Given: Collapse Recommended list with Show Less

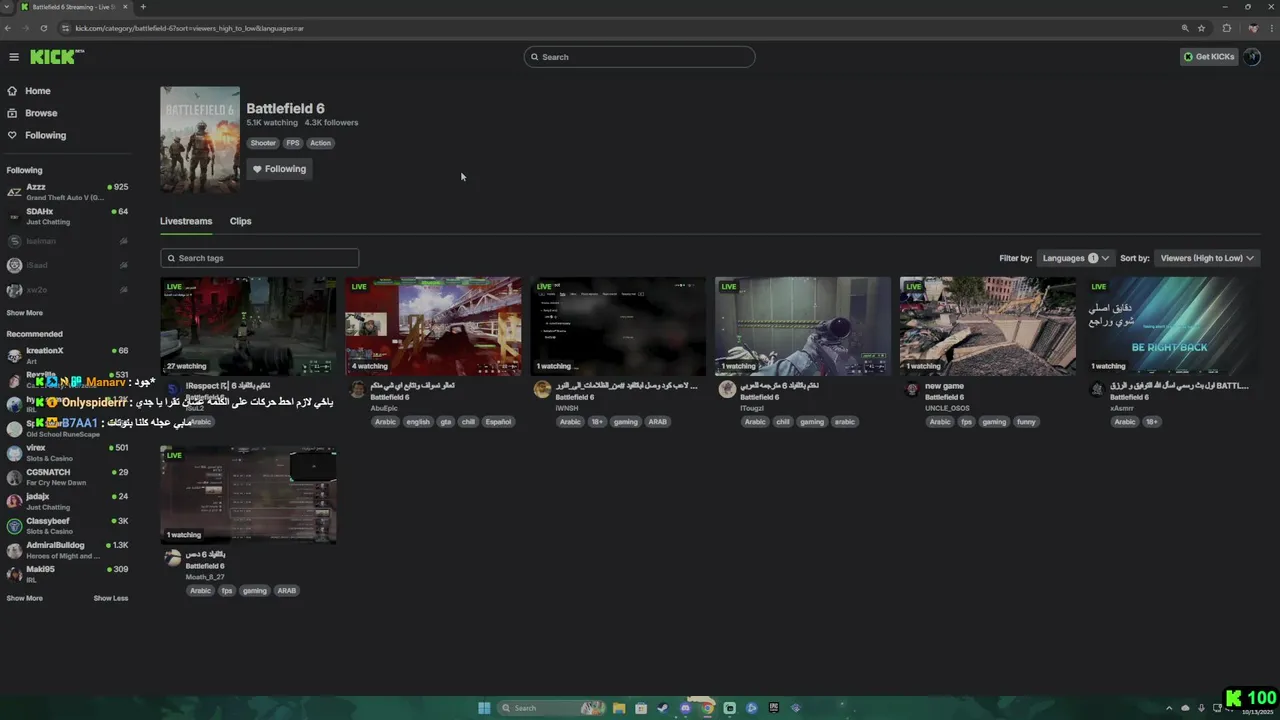Looking at the screenshot, I should pyautogui.click(x=111, y=598).
